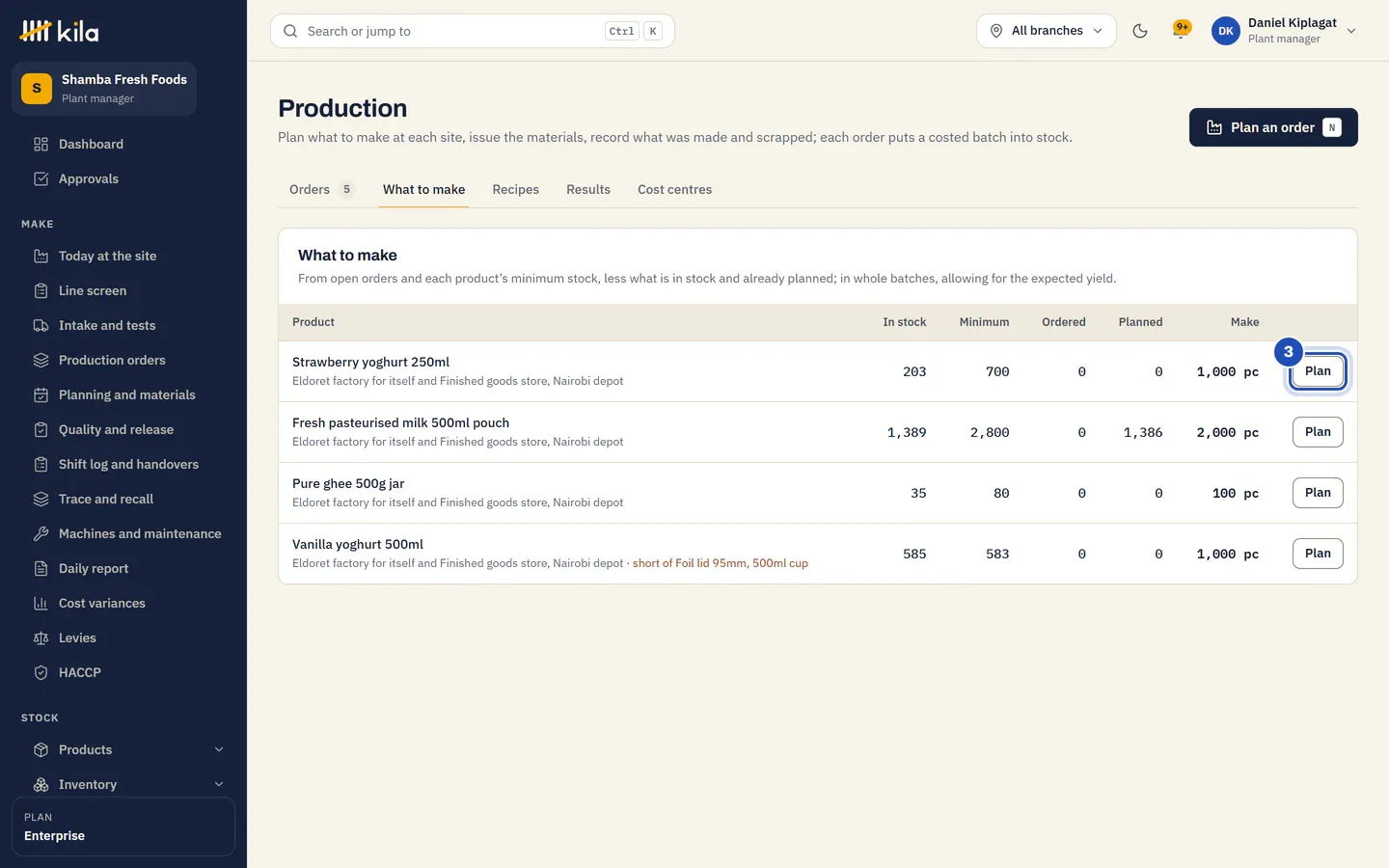
Task: Open Production orders in sidebar
Action: 123,360
